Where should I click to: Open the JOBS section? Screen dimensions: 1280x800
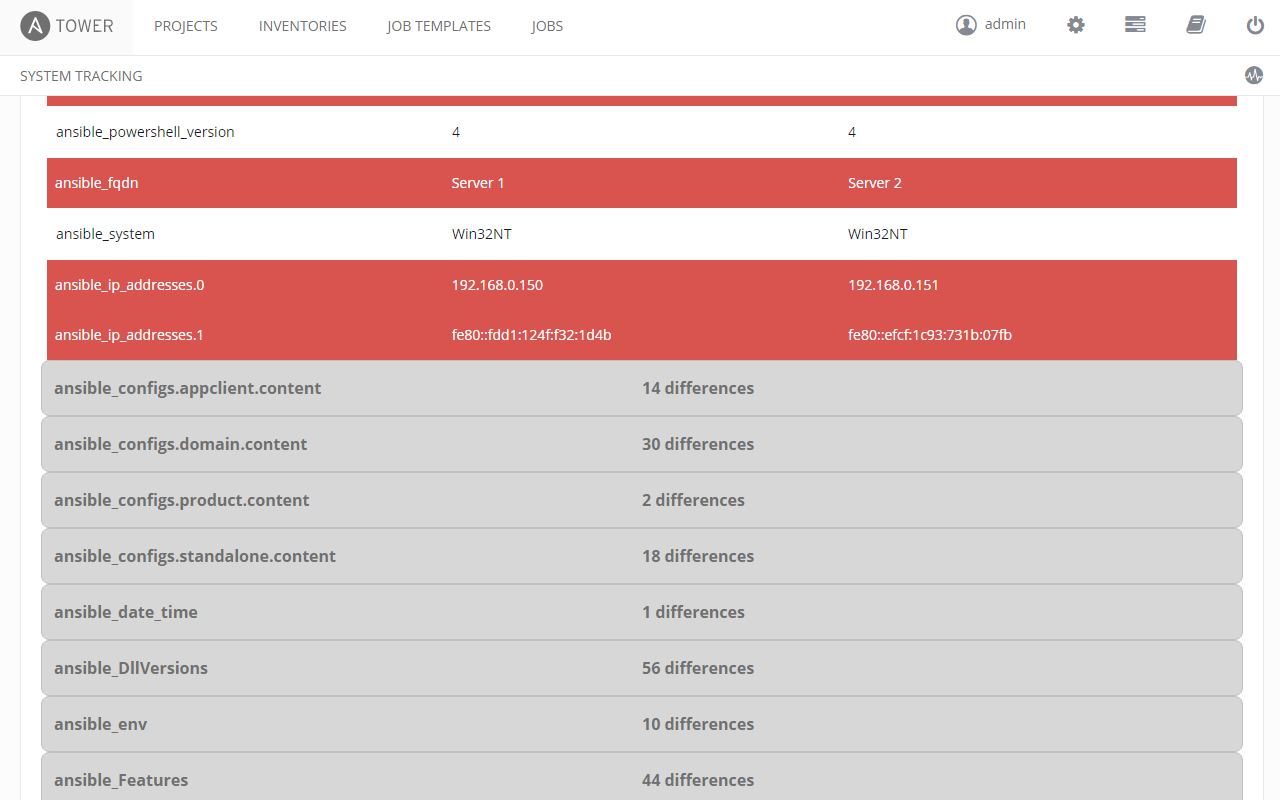[x=547, y=26]
